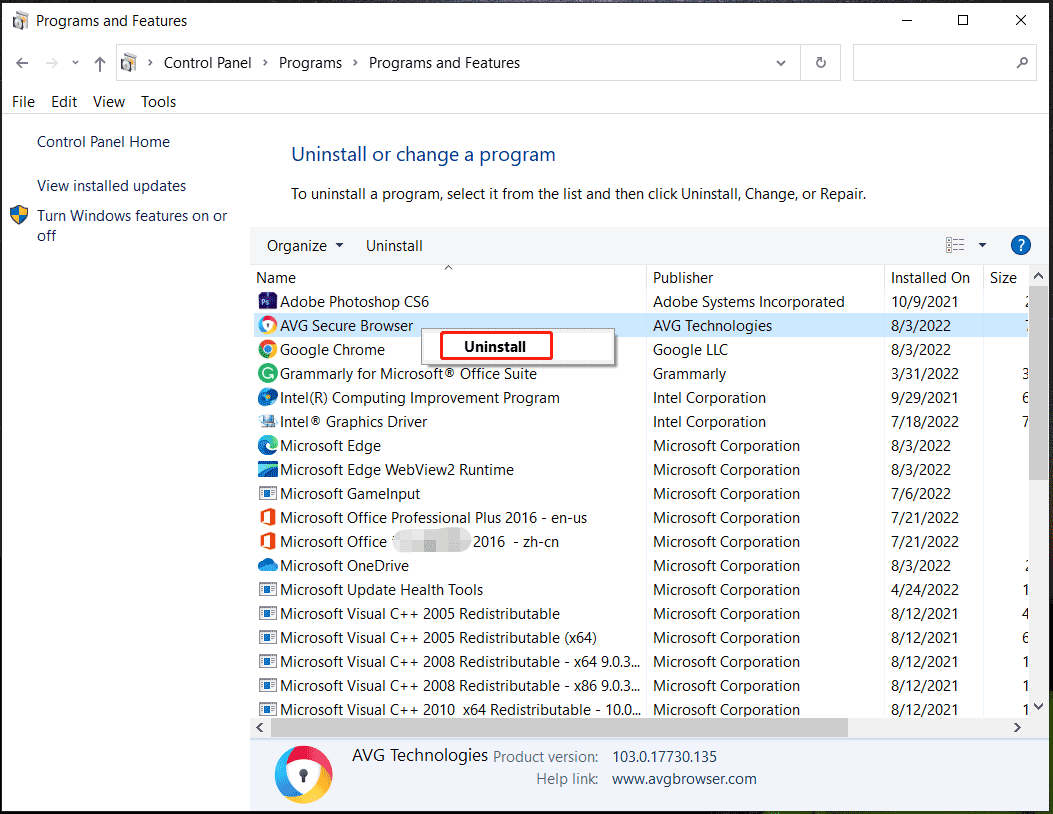
Task: Open the View menu
Action: (x=109, y=101)
